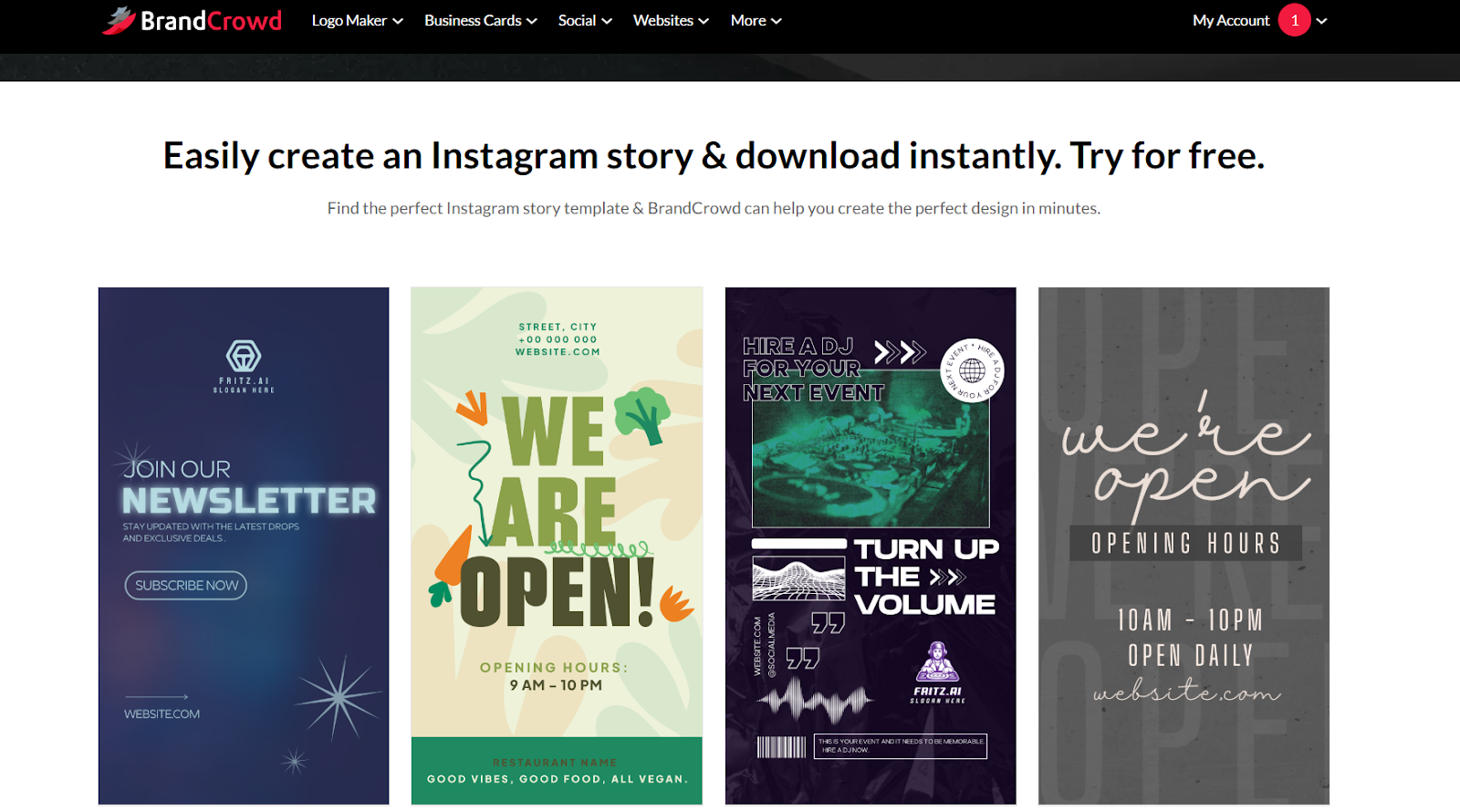
Task: Click the BrandCrowd logo
Action: click(x=193, y=20)
